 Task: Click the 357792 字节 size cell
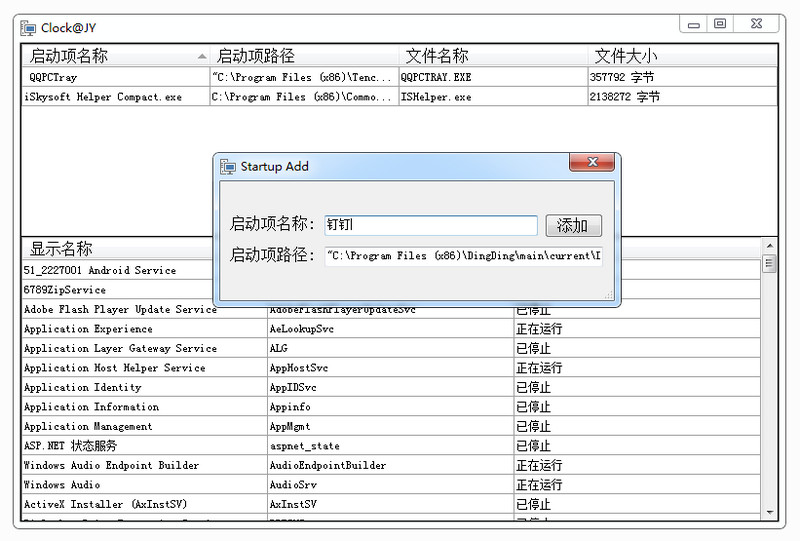683,77
